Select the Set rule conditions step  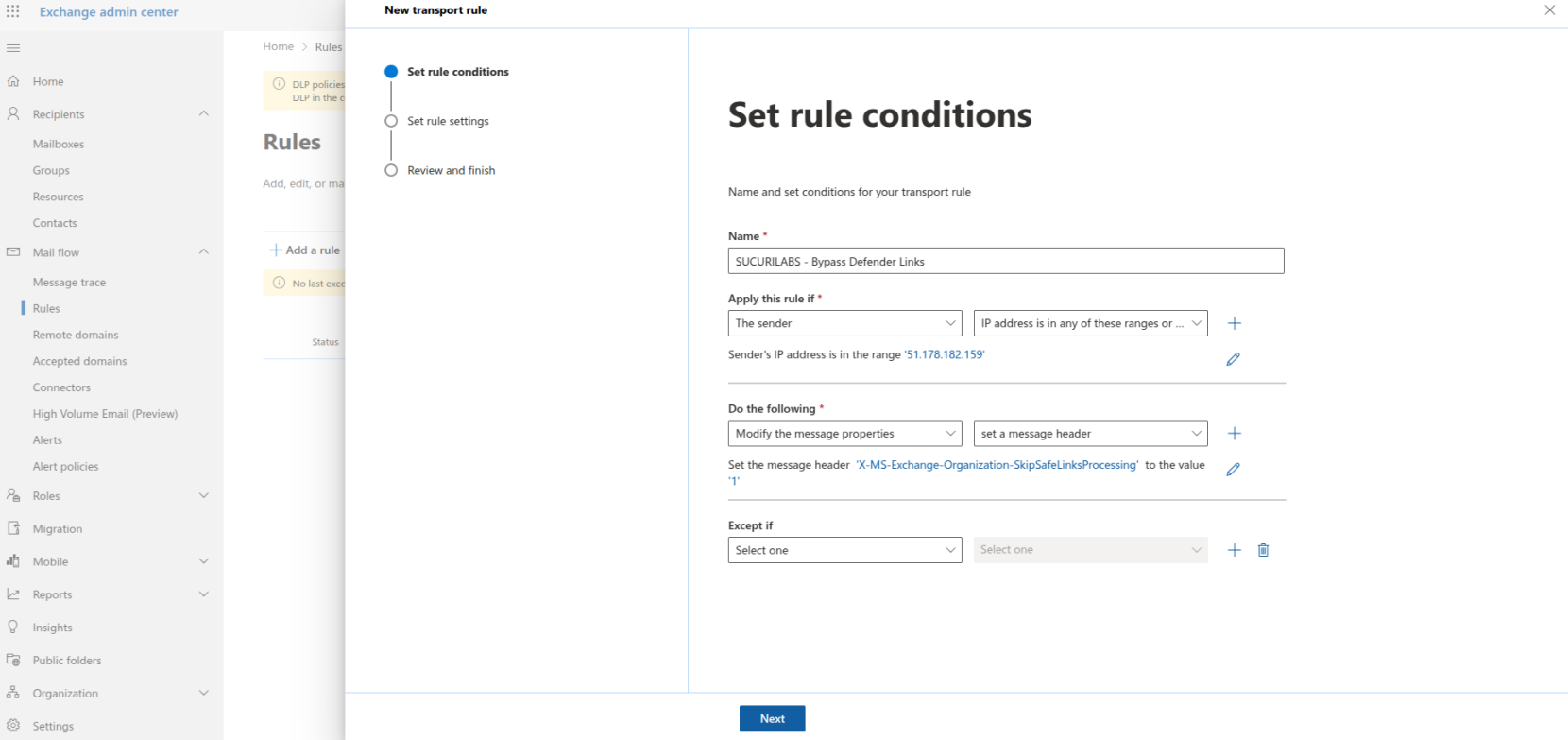coord(447,72)
